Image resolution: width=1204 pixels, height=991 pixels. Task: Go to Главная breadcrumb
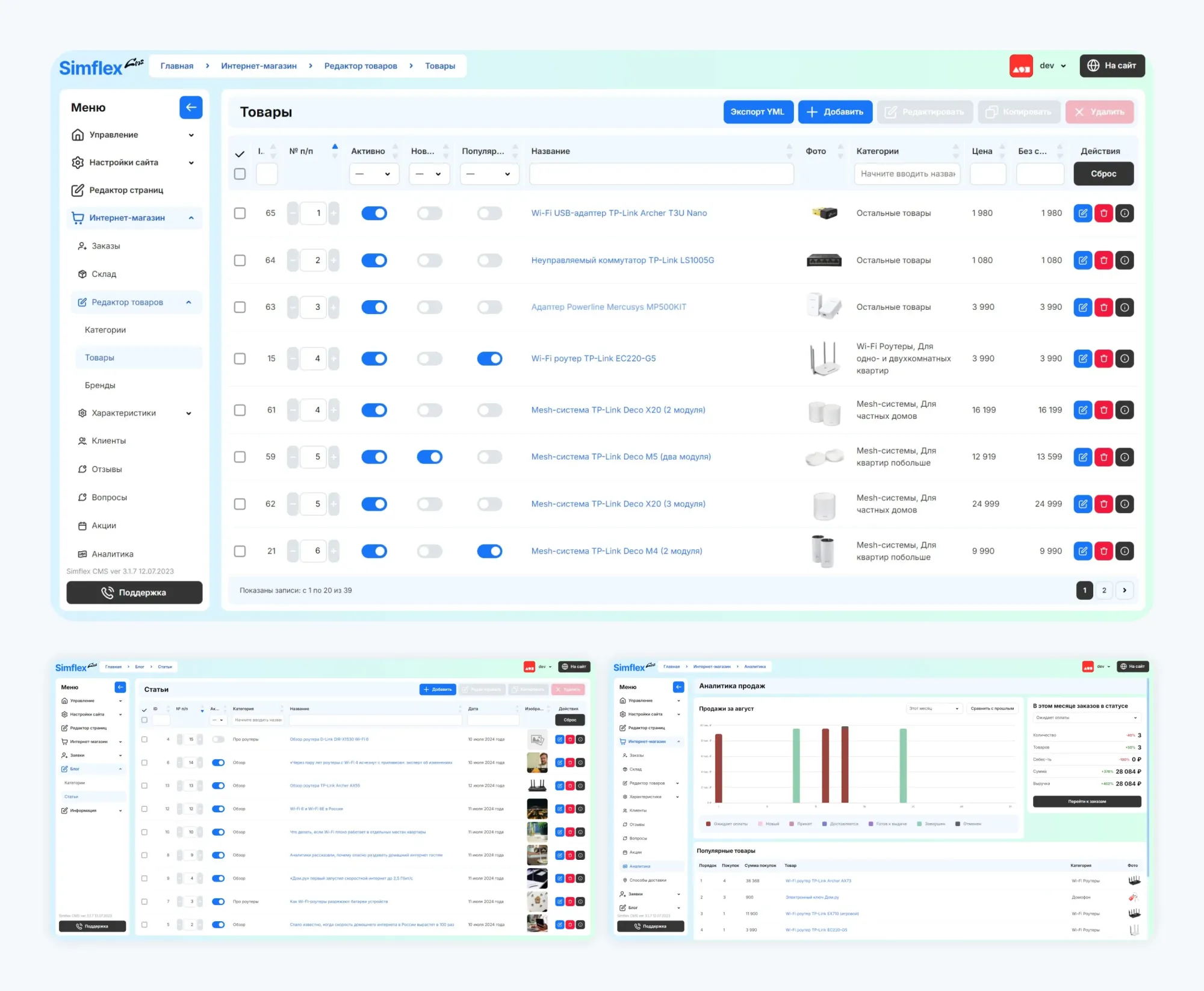(x=177, y=66)
